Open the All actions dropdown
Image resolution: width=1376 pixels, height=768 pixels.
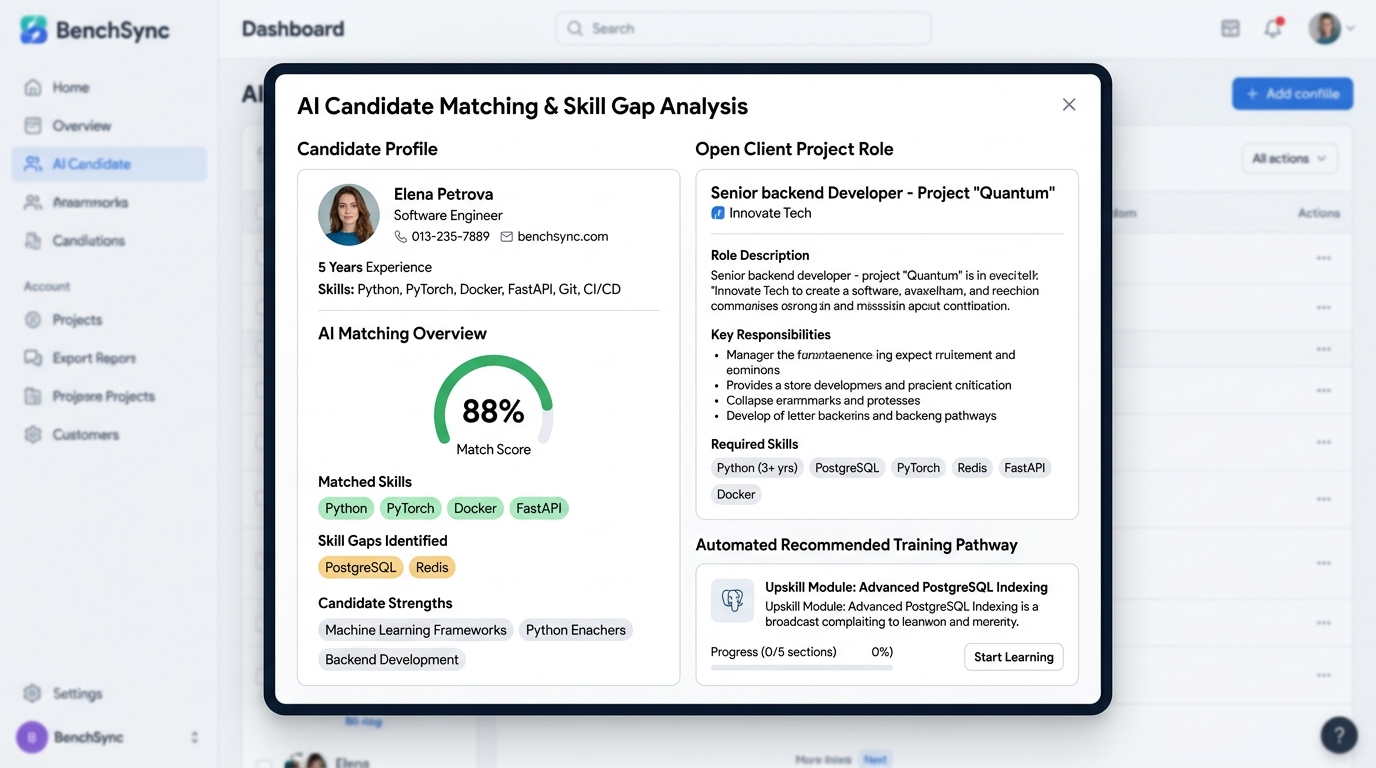(x=1289, y=158)
